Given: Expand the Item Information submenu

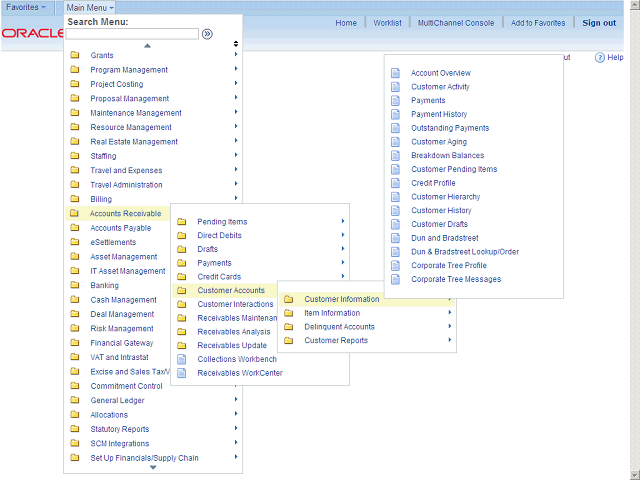Looking at the screenshot, I should (332, 313).
